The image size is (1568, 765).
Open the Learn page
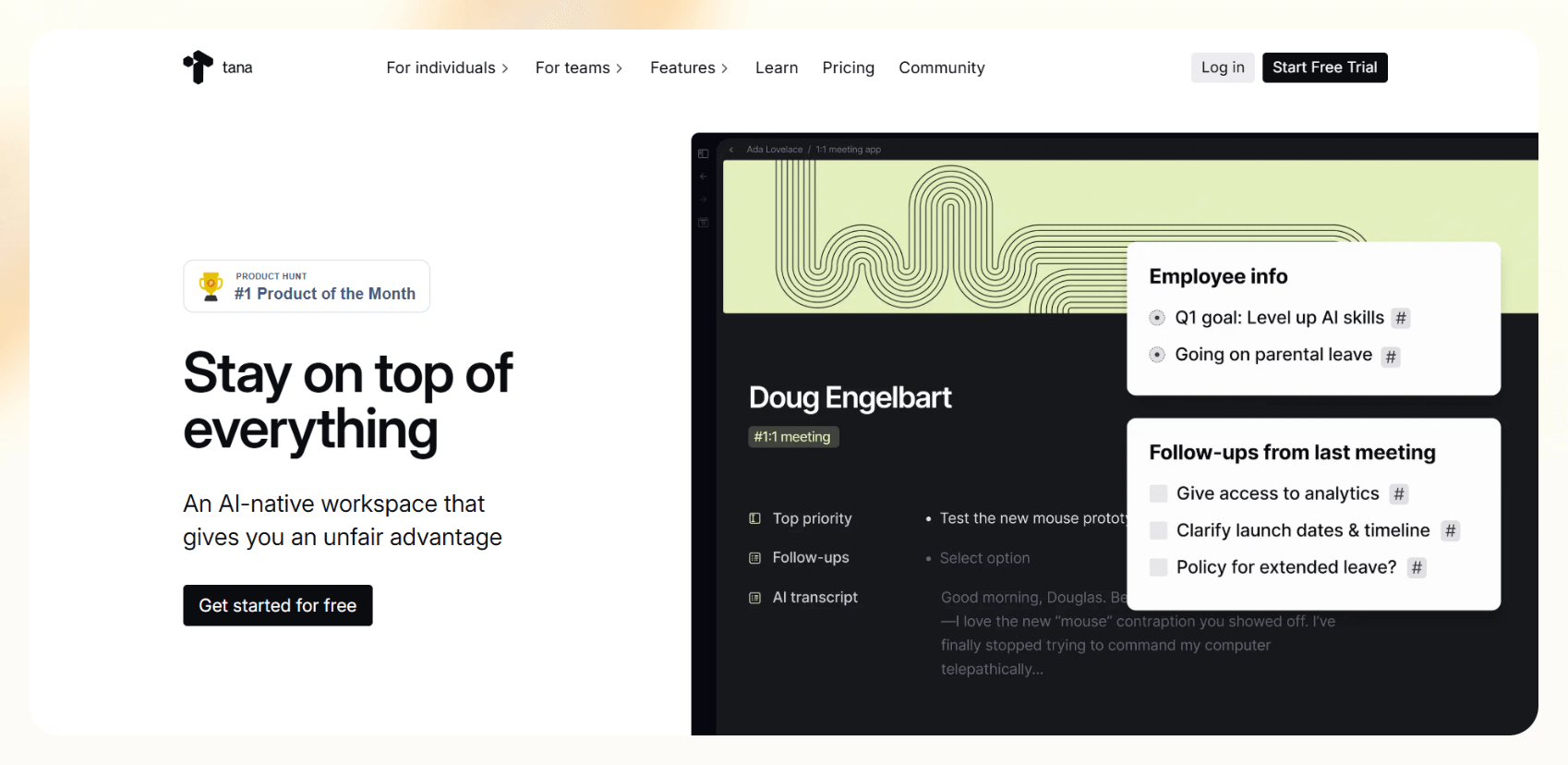click(777, 67)
